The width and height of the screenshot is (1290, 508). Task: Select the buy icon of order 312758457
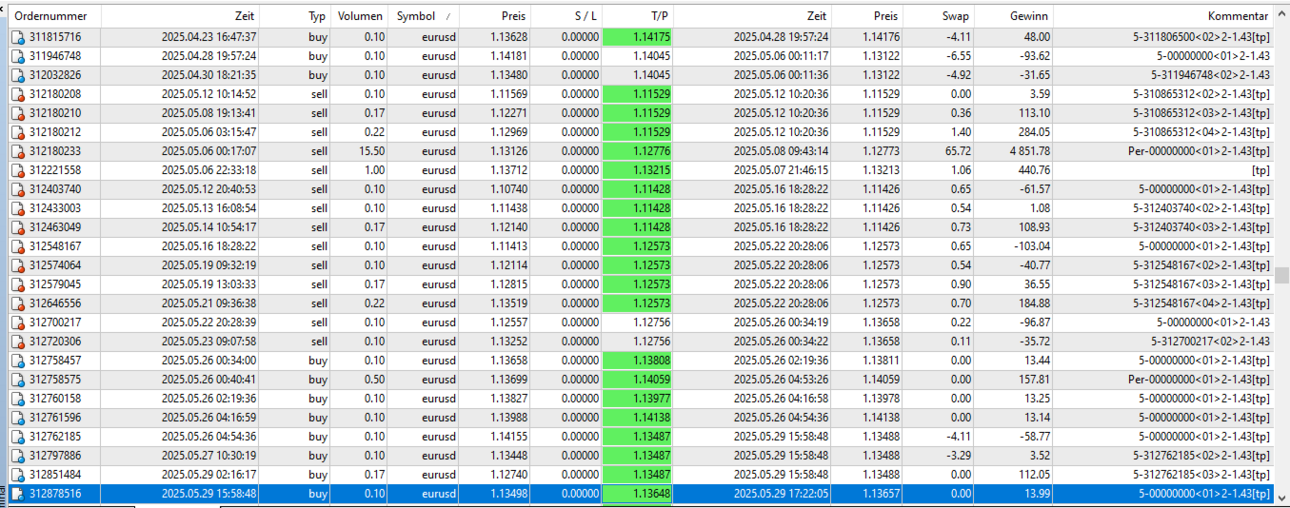[x=18, y=360]
